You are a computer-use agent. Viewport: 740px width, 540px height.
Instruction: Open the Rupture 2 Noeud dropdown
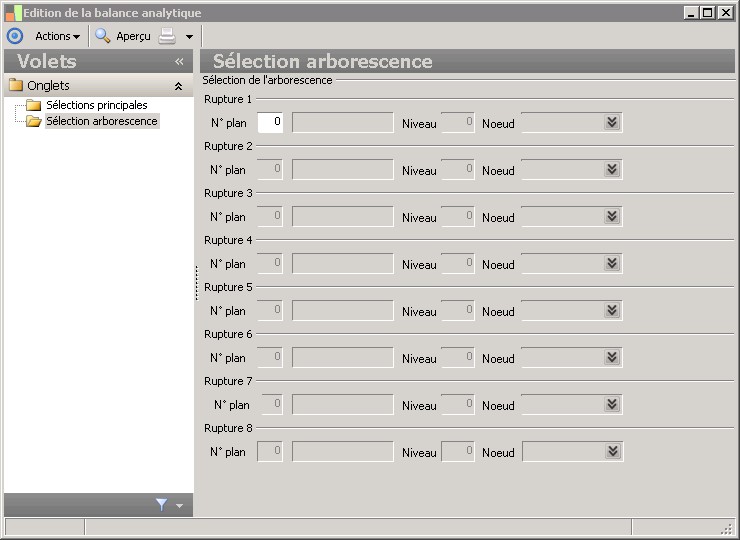[612, 169]
